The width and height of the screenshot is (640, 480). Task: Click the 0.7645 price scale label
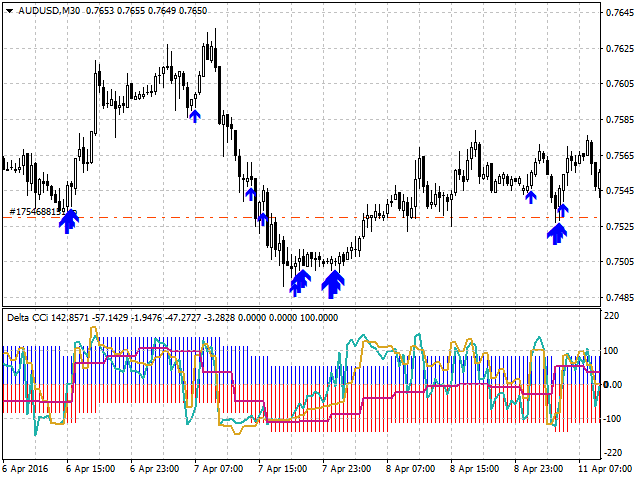coord(618,12)
